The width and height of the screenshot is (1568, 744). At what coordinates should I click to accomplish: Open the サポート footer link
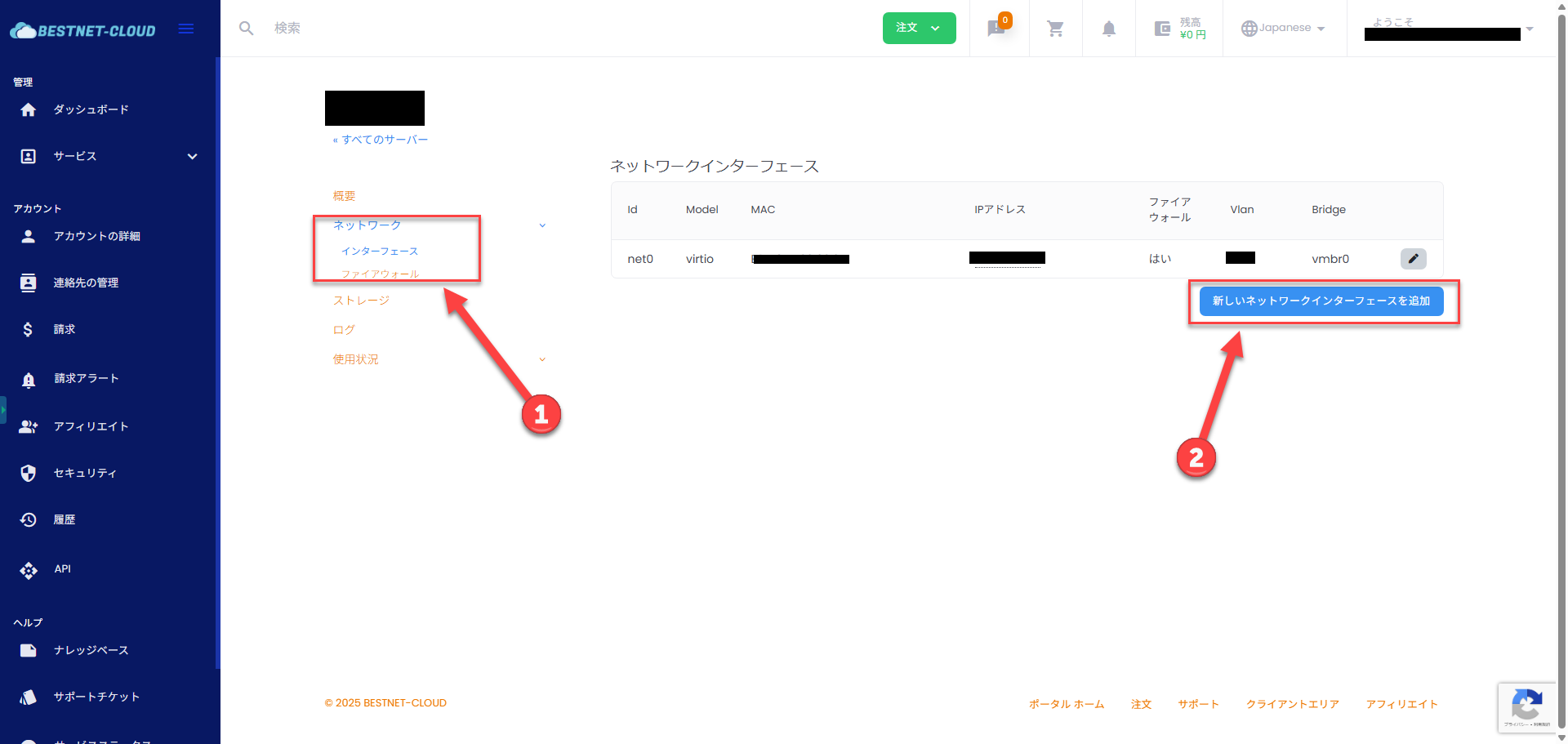pyautogui.click(x=1198, y=704)
